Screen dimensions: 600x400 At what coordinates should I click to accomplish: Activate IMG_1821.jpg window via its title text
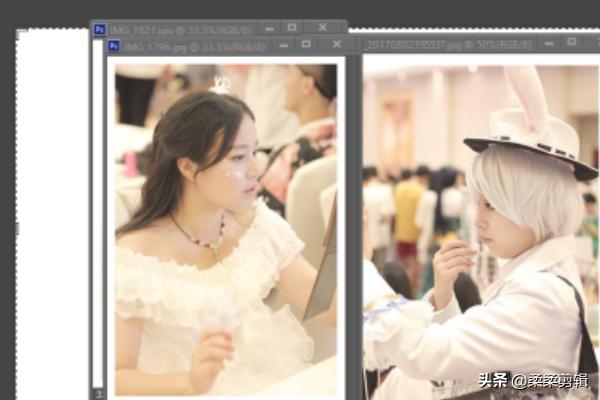150,29
